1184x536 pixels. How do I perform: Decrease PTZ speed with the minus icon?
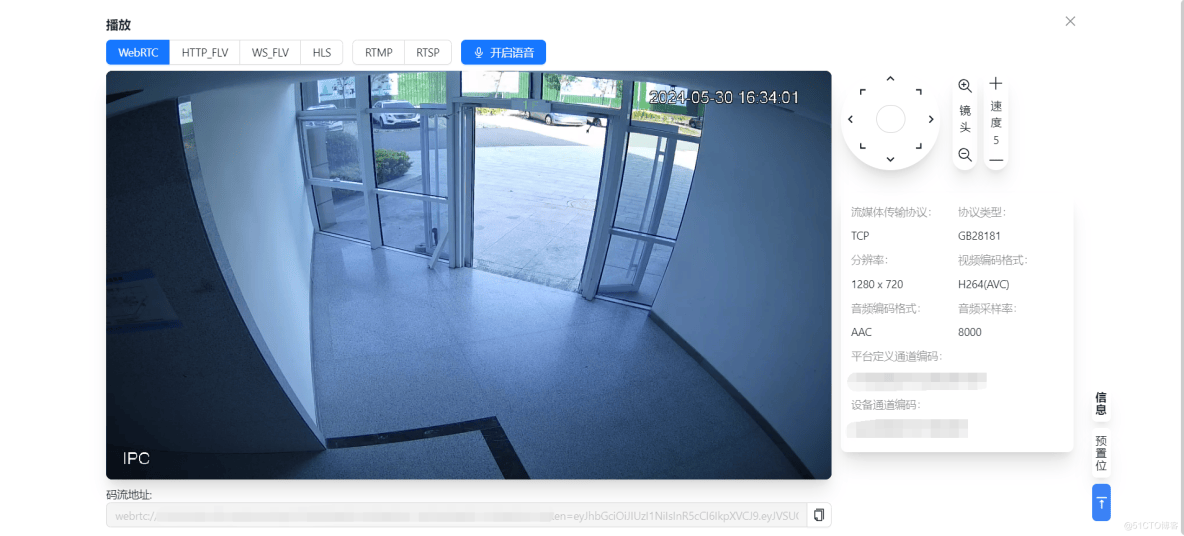click(996, 160)
